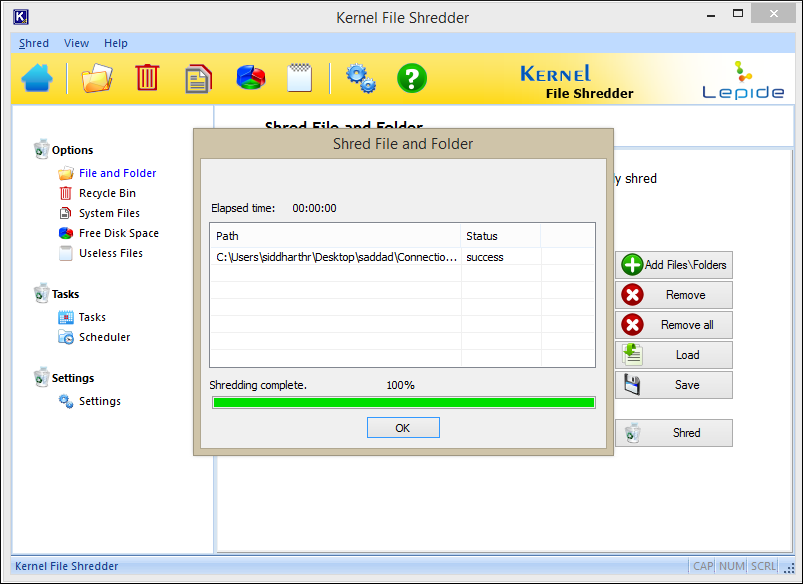Click the Options section header
The image size is (803, 584).
pyautogui.click(x=72, y=150)
